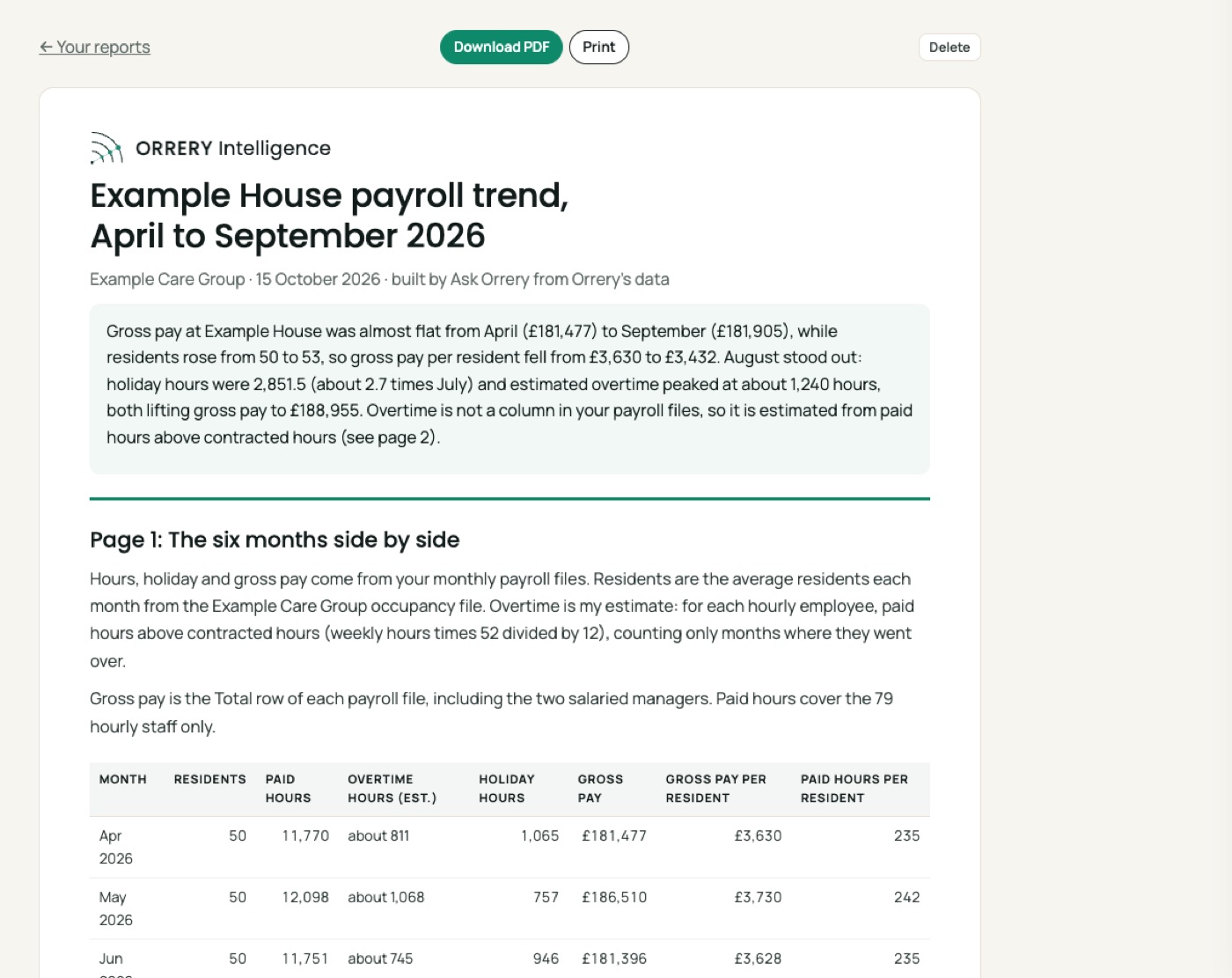Click the PAID HOURS PER RESIDENT header

[854, 789]
